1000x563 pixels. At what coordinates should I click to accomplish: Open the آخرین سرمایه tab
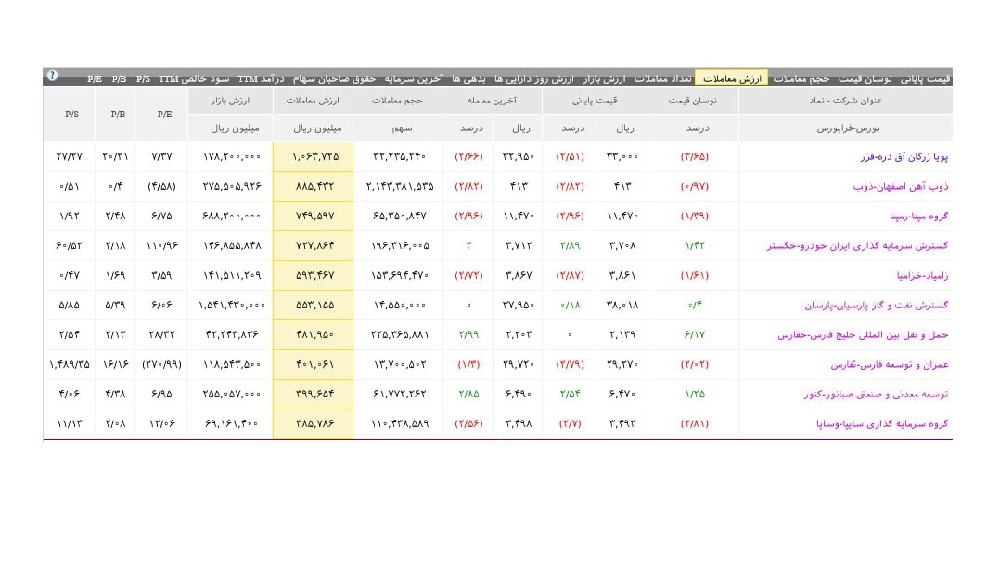coord(413,78)
